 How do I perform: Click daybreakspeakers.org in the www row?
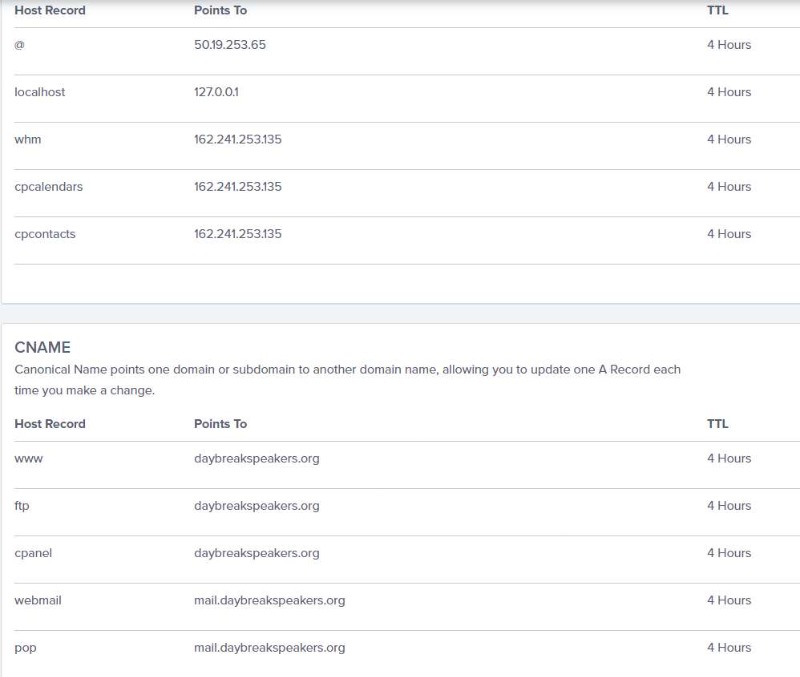(257, 459)
